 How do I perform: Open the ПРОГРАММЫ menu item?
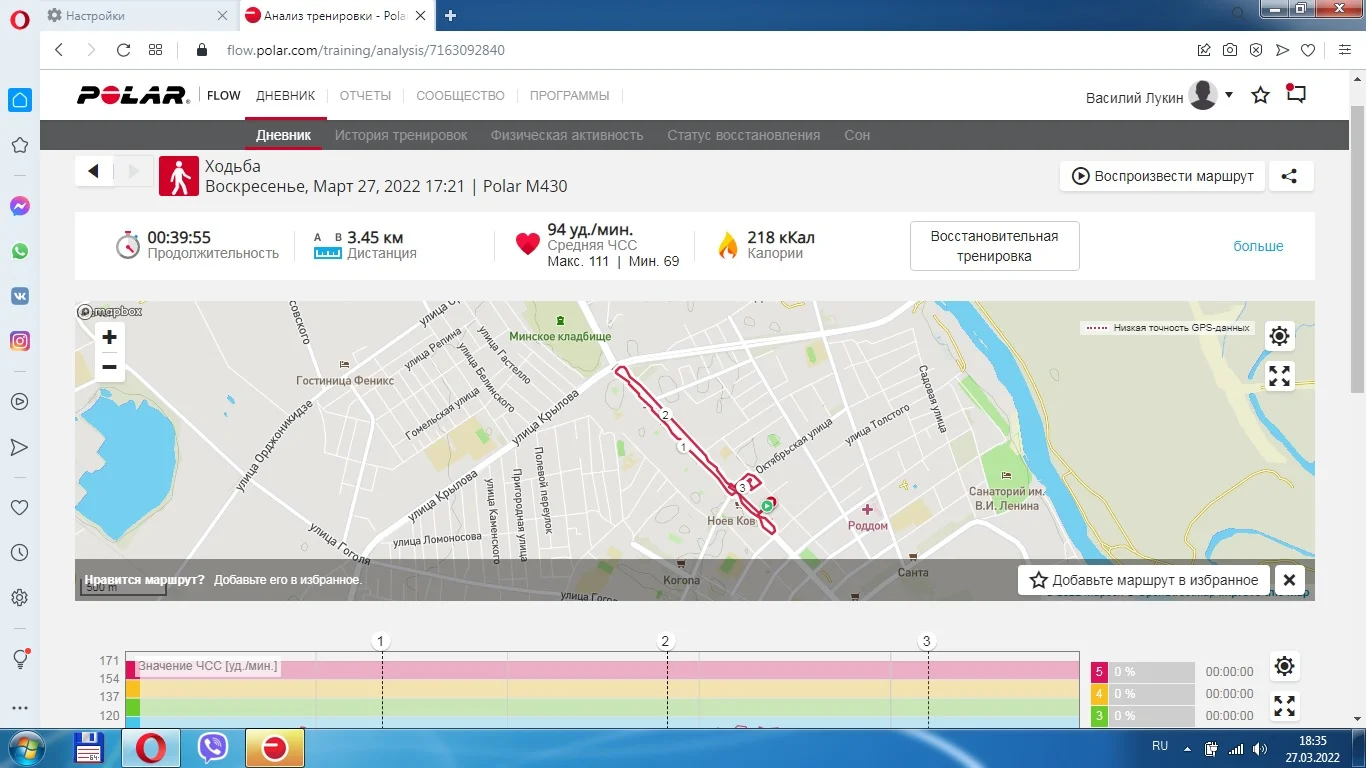(x=570, y=96)
